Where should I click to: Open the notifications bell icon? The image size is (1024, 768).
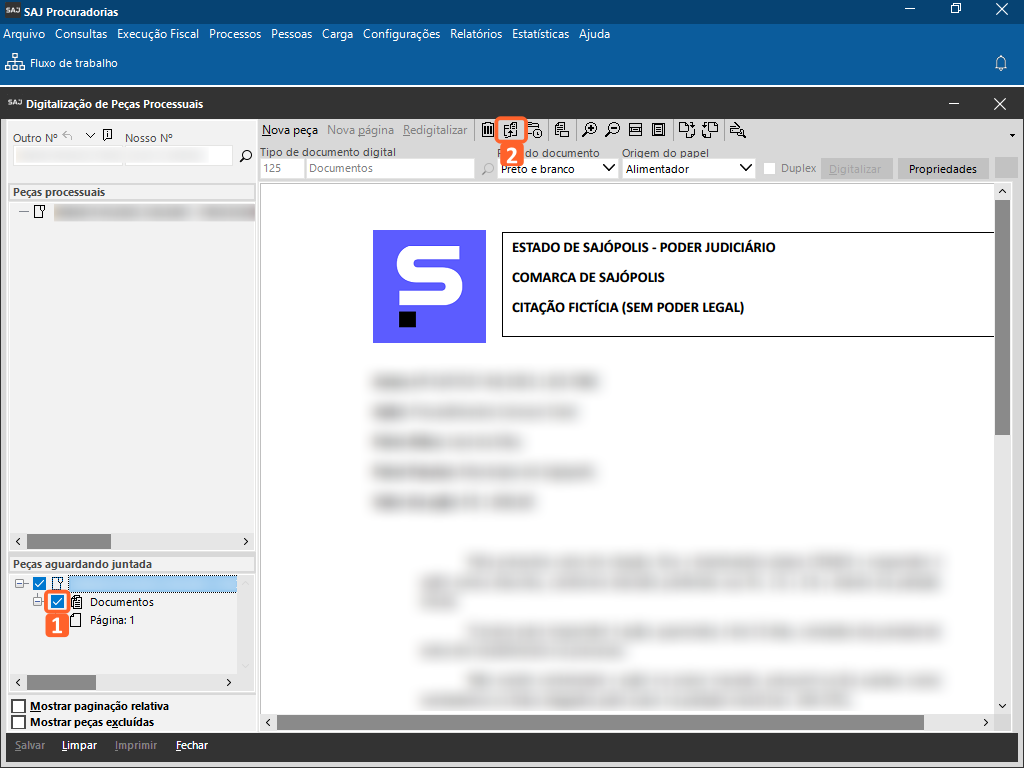(x=1000, y=63)
